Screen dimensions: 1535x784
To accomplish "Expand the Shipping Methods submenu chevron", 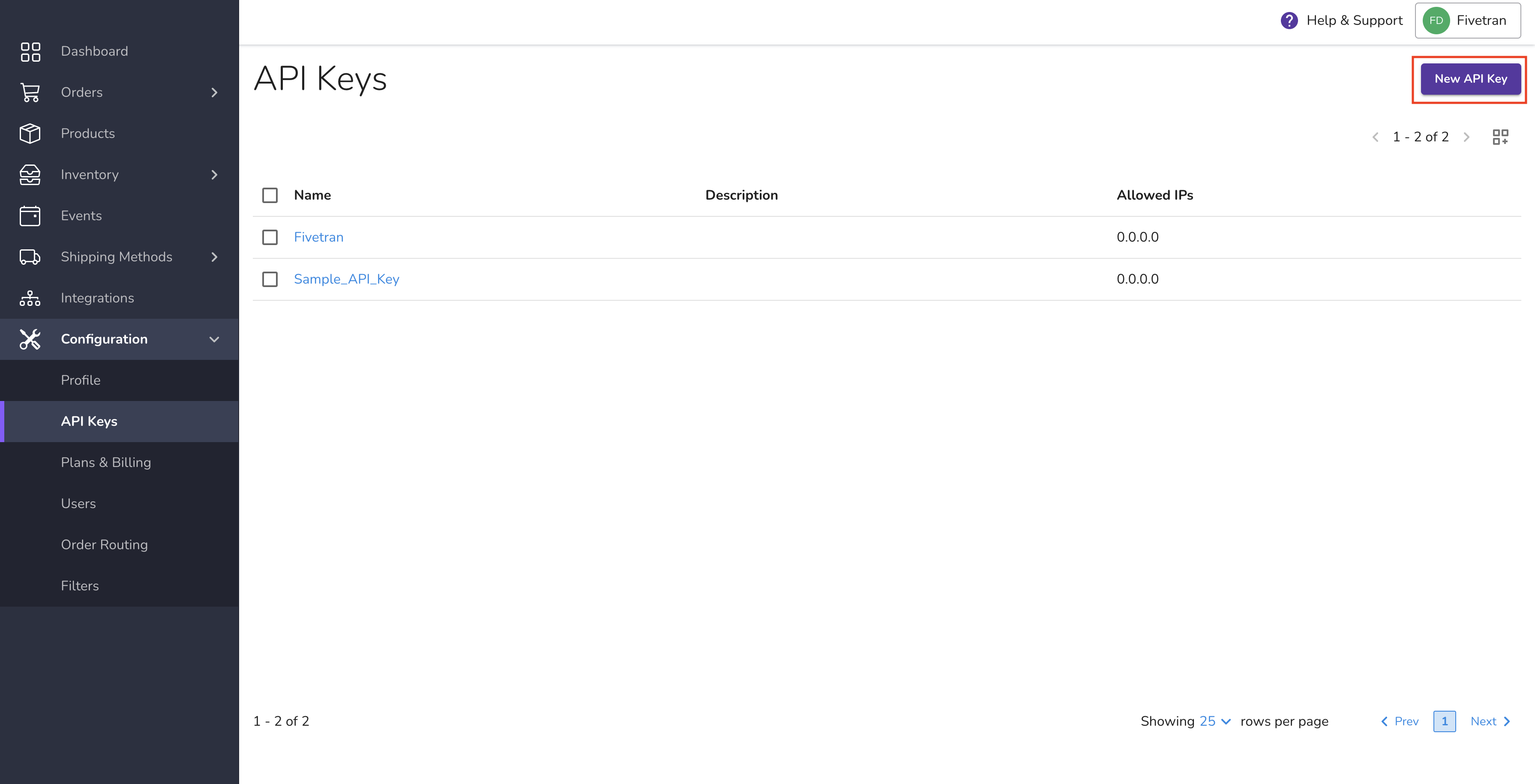I will pyautogui.click(x=215, y=257).
